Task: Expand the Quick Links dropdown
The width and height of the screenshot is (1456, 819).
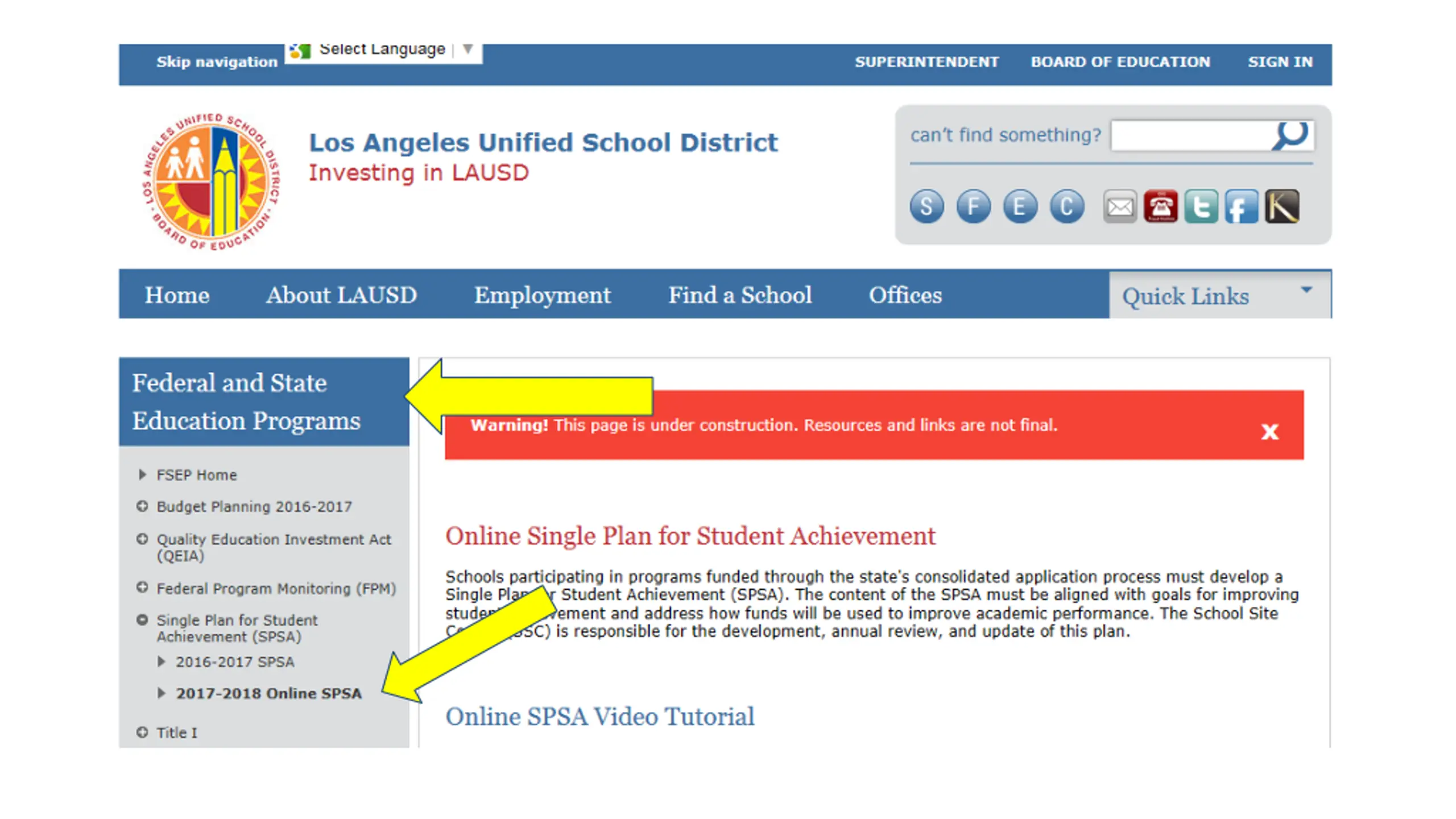Action: pos(1219,296)
